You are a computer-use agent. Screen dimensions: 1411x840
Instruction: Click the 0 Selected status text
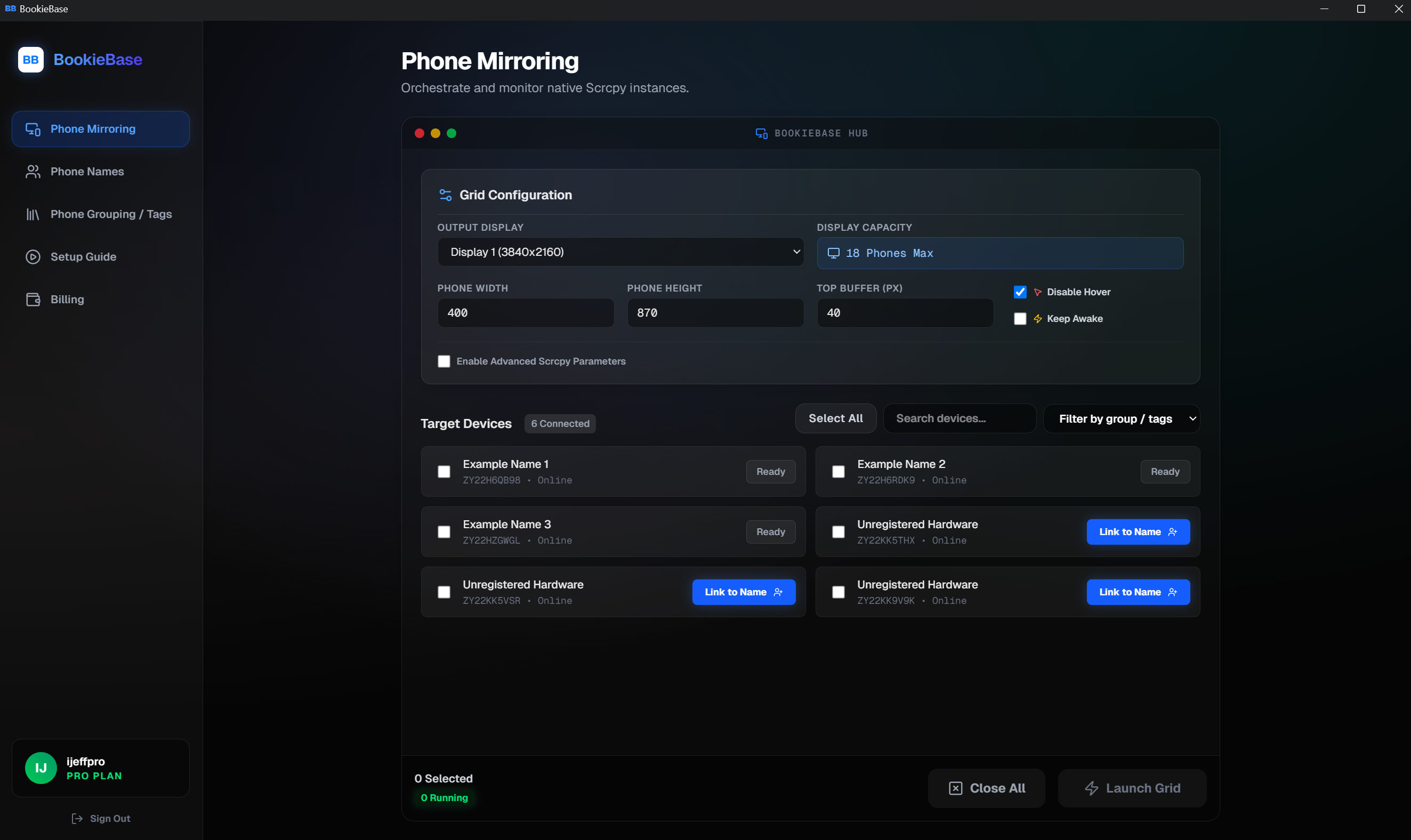443,779
